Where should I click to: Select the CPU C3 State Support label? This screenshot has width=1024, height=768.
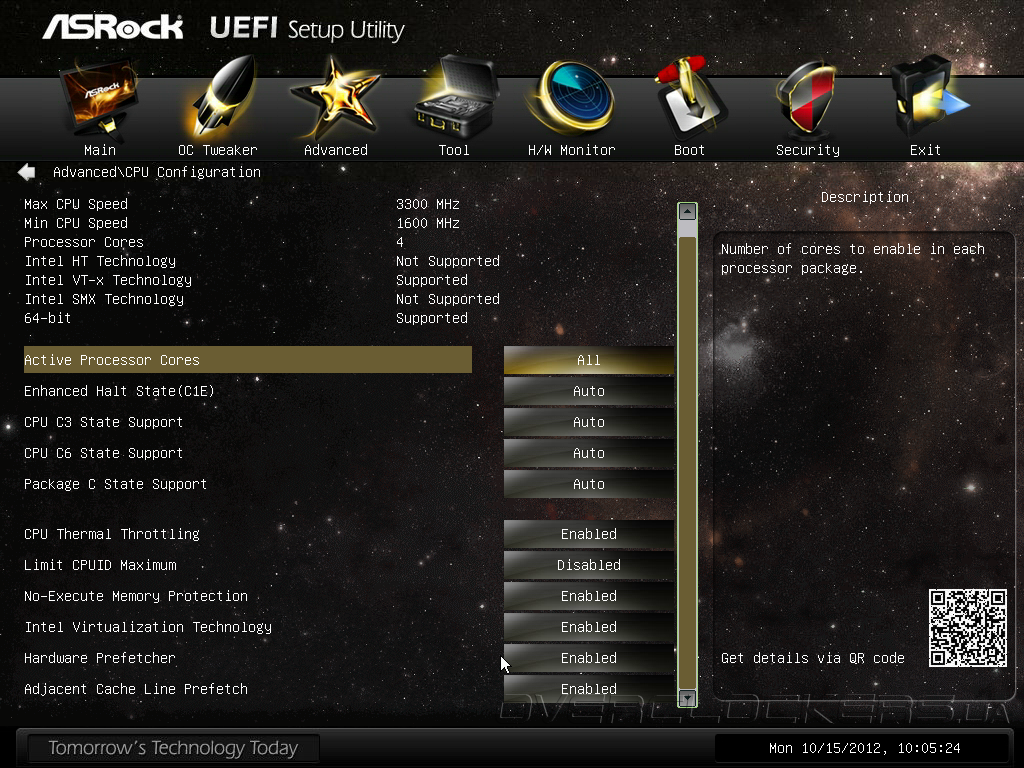[103, 422]
